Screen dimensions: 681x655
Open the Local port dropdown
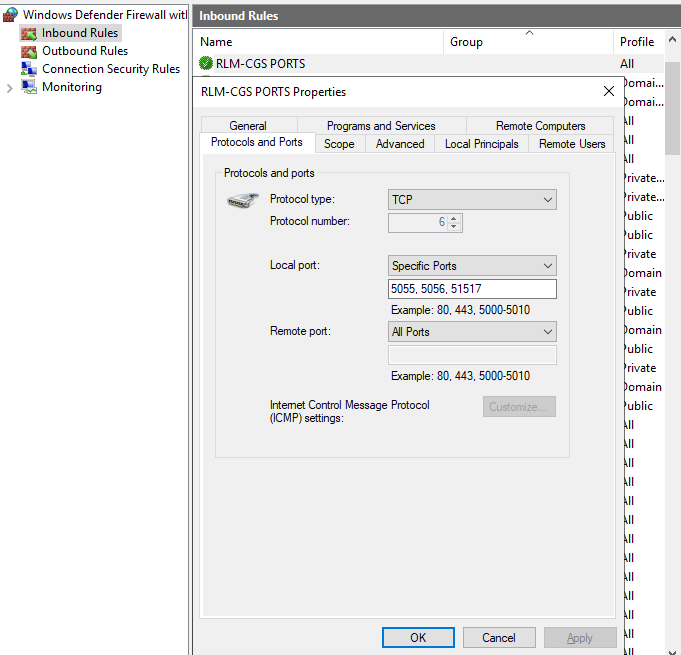(472, 266)
